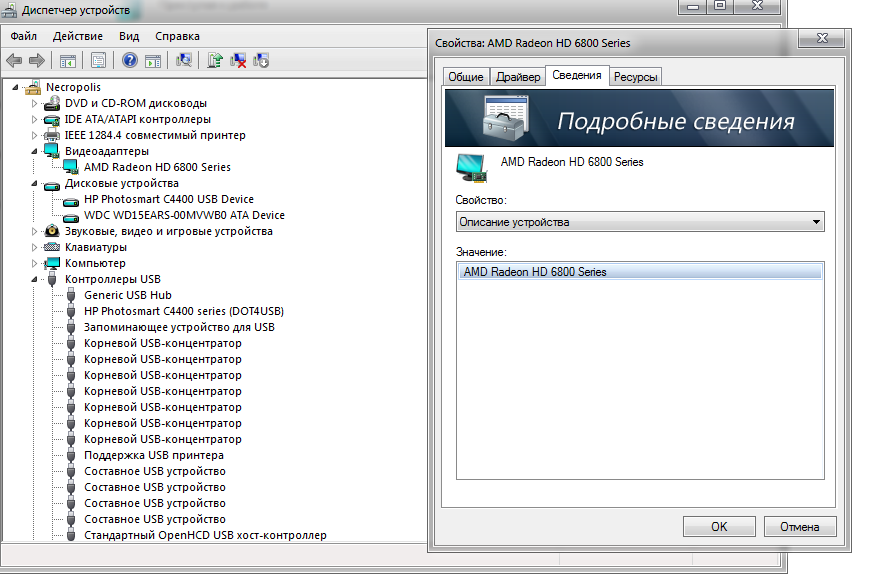Select Стандартный OpenHCD USB хост-контроллер

[205, 535]
